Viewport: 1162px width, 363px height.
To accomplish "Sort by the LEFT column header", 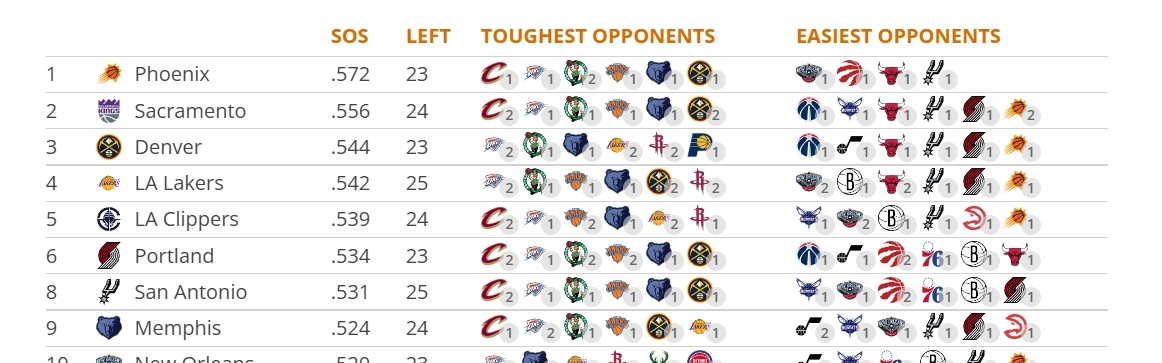I will pos(428,36).
